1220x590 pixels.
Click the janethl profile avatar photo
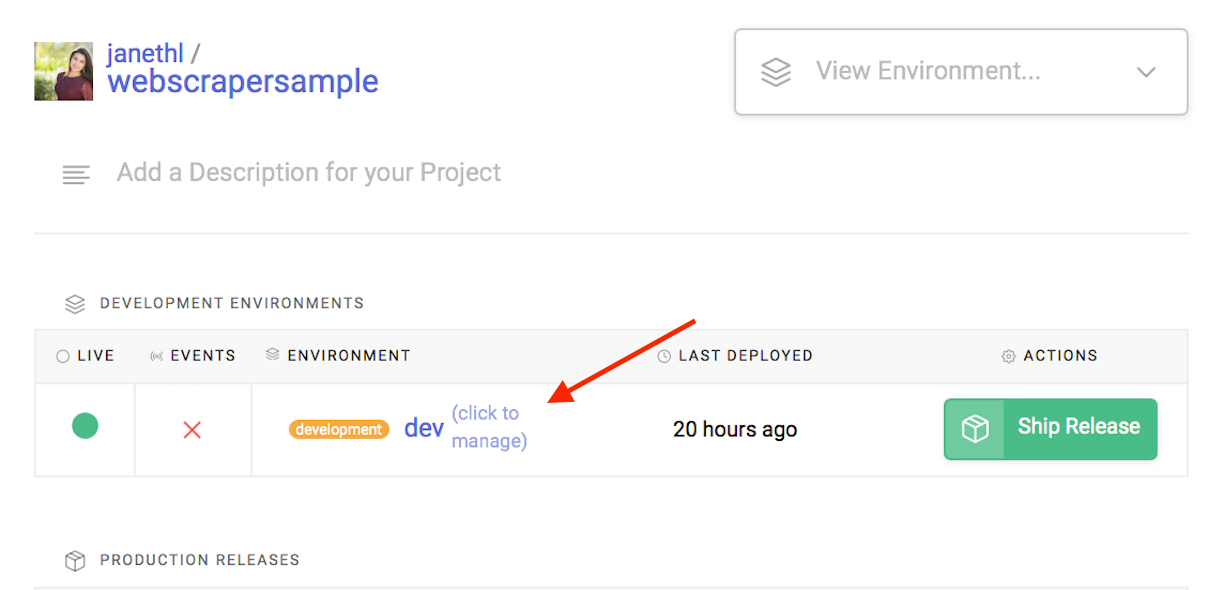click(64, 71)
